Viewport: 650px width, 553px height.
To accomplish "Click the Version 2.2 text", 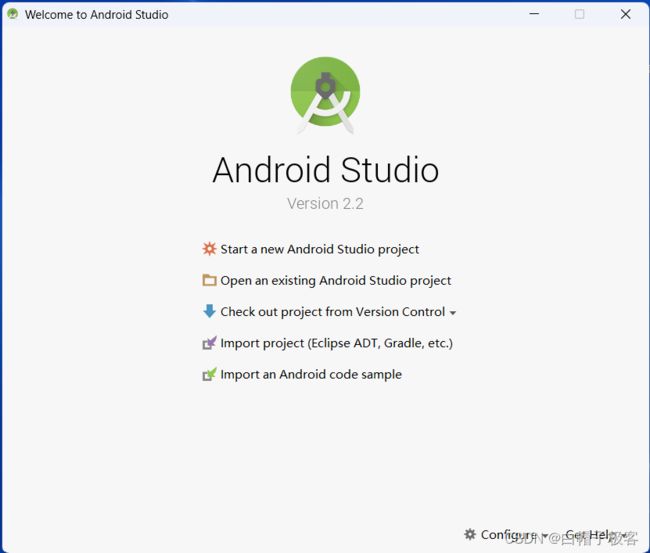I will coord(325,204).
